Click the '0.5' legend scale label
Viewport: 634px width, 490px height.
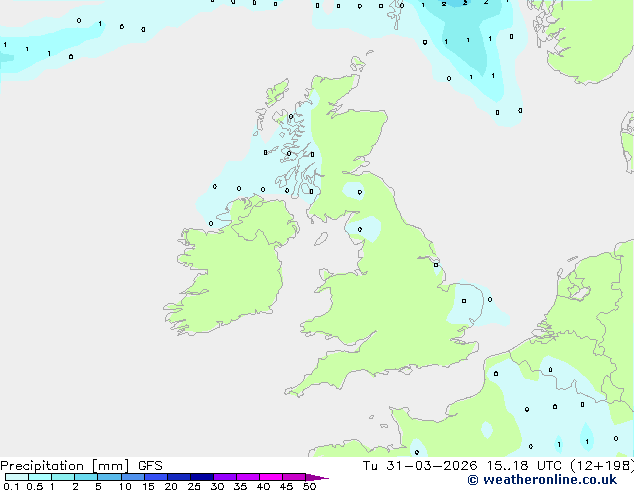35,486
